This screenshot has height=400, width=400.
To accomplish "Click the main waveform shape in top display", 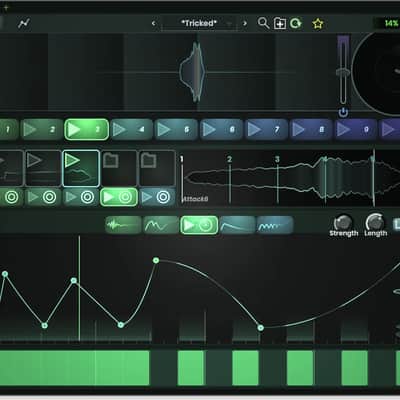I will pyautogui.click(x=193, y=72).
